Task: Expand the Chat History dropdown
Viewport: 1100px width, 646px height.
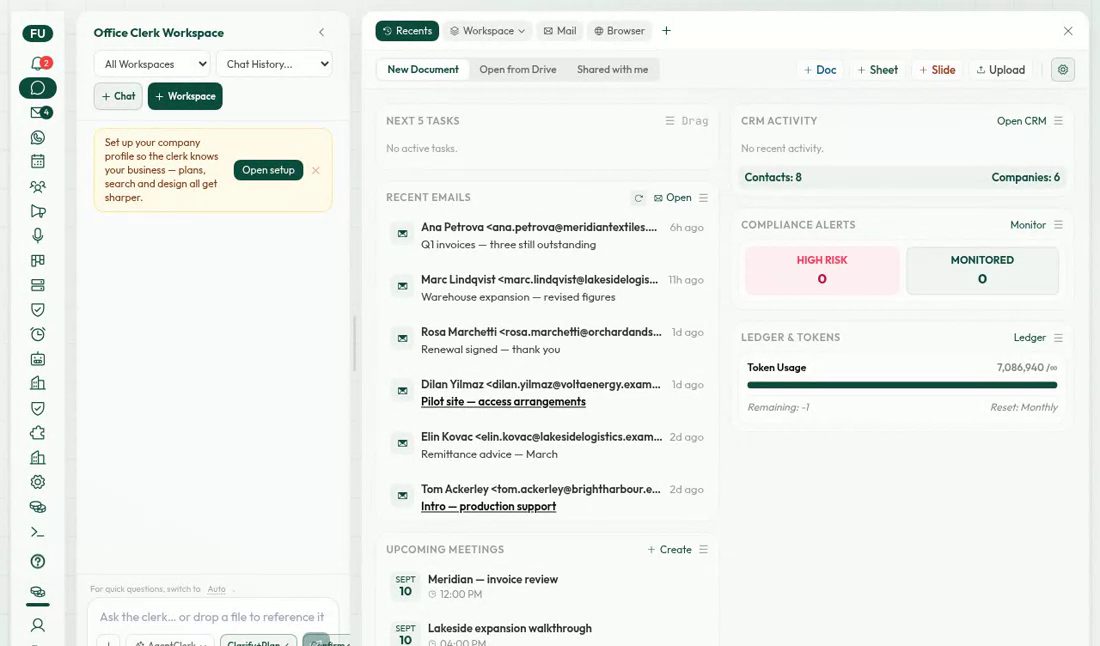Action: [274, 64]
